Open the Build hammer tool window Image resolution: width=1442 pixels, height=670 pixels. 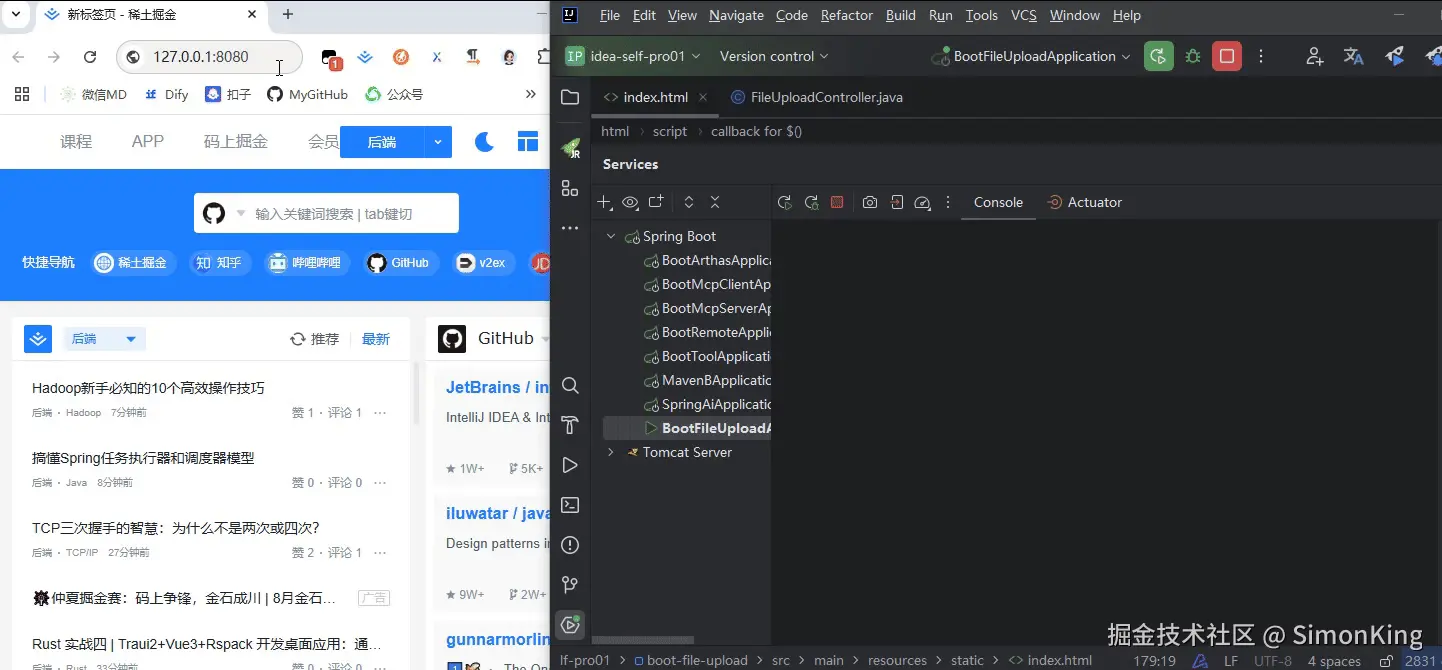(x=570, y=425)
